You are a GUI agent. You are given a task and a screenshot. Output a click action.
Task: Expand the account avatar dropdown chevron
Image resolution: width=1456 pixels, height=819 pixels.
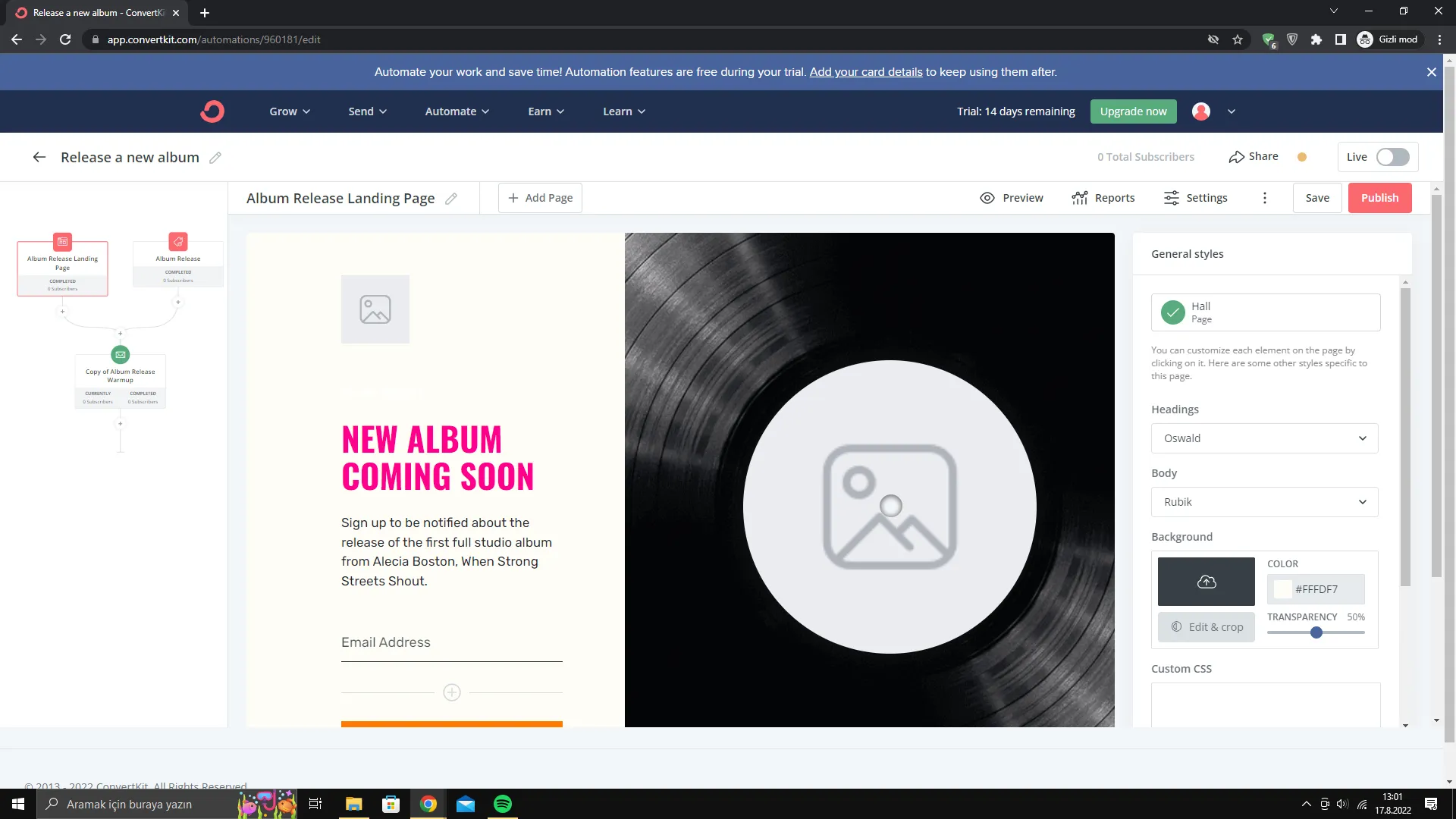point(1232,111)
